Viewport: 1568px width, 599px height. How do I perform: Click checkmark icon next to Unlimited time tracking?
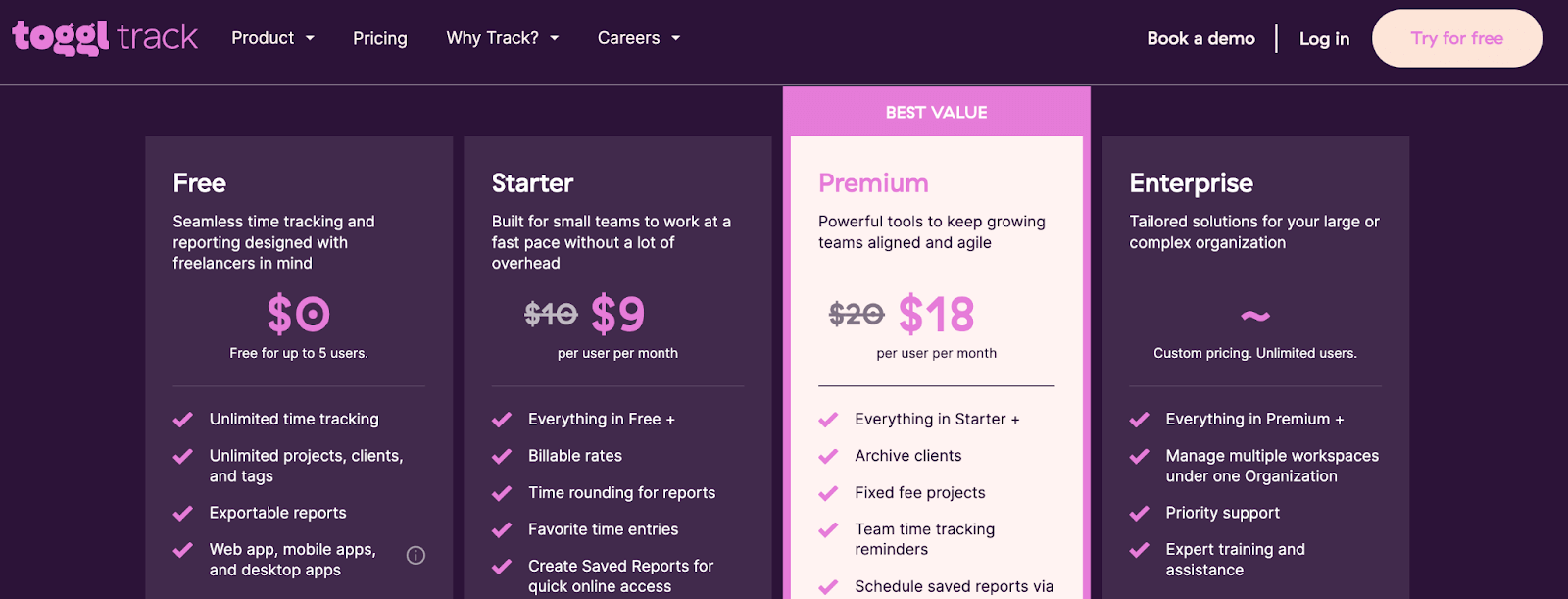[183, 420]
